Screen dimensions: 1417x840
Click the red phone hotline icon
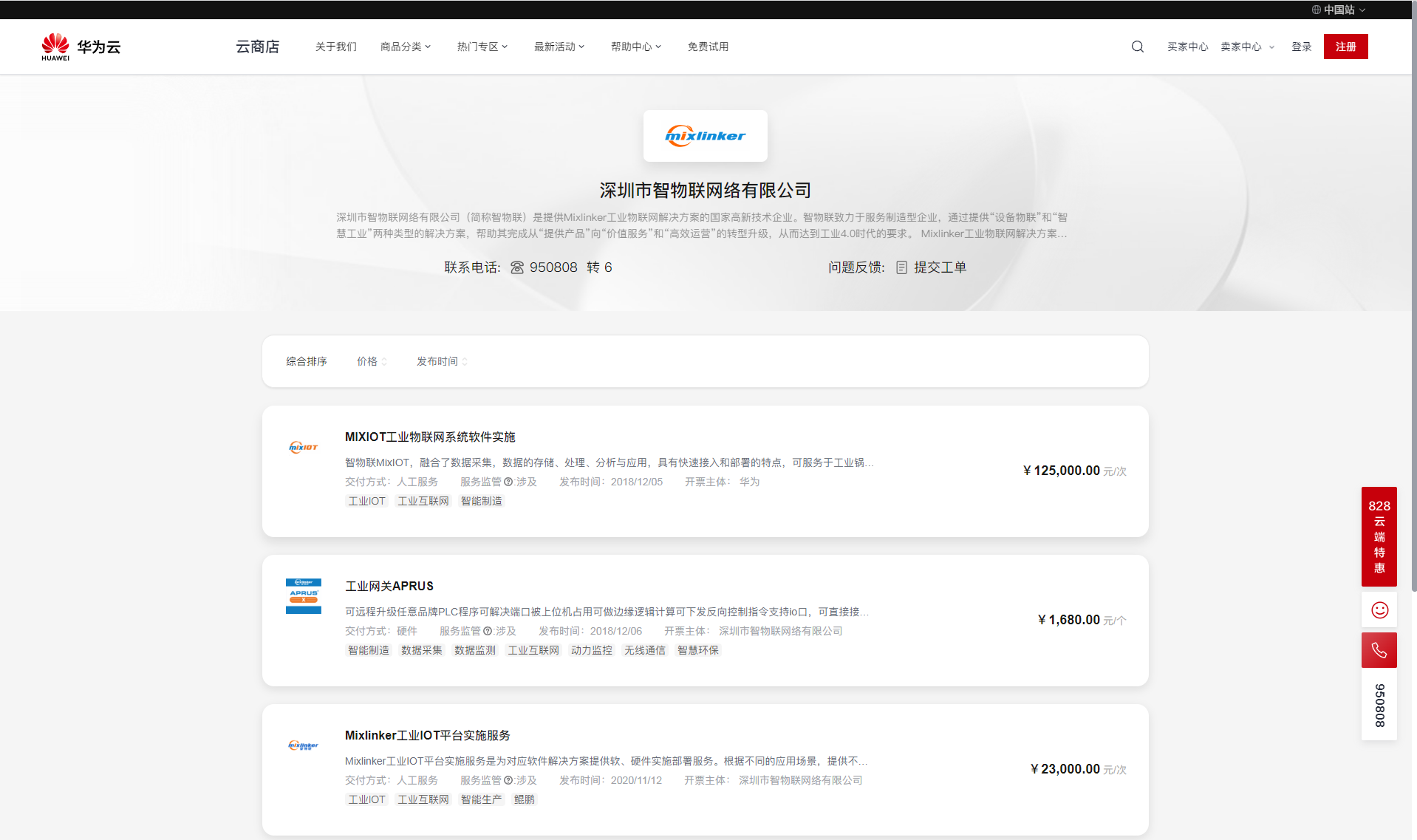pos(1379,650)
